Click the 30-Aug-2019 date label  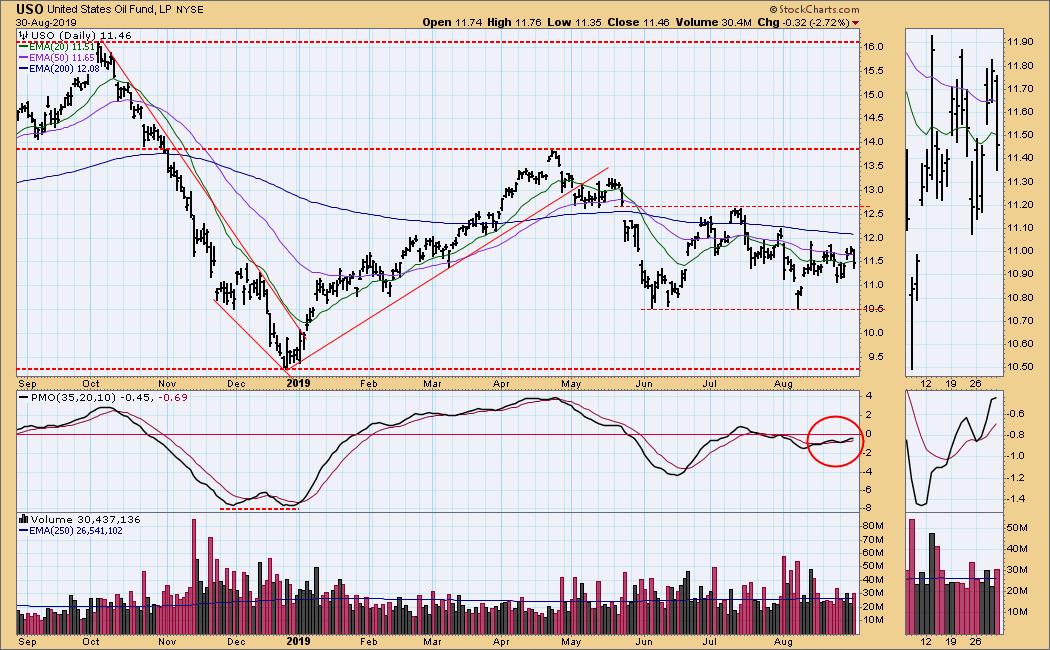[x=46, y=22]
